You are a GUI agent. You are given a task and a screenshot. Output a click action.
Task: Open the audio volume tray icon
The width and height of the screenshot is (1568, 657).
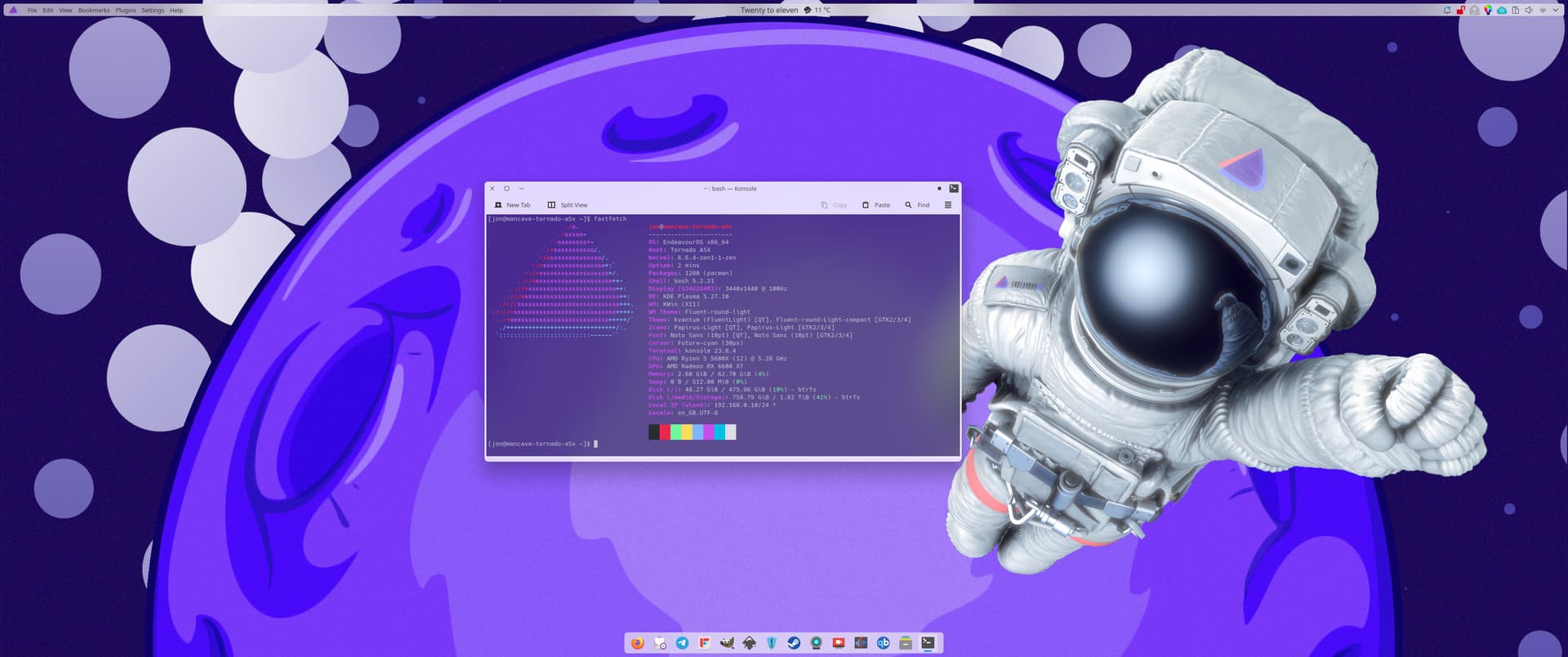[1529, 11]
